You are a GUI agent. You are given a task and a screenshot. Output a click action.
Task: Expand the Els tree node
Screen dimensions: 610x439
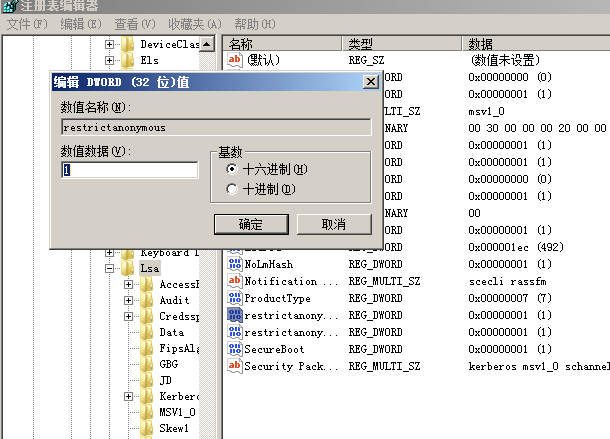point(109,60)
